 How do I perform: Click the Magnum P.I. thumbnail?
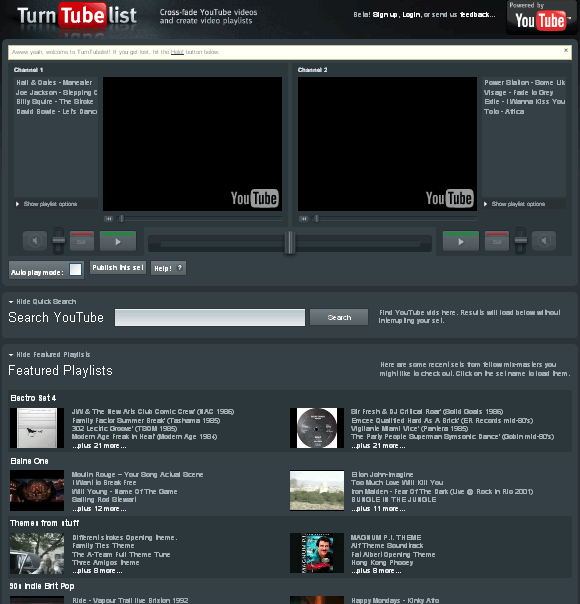coord(317,553)
